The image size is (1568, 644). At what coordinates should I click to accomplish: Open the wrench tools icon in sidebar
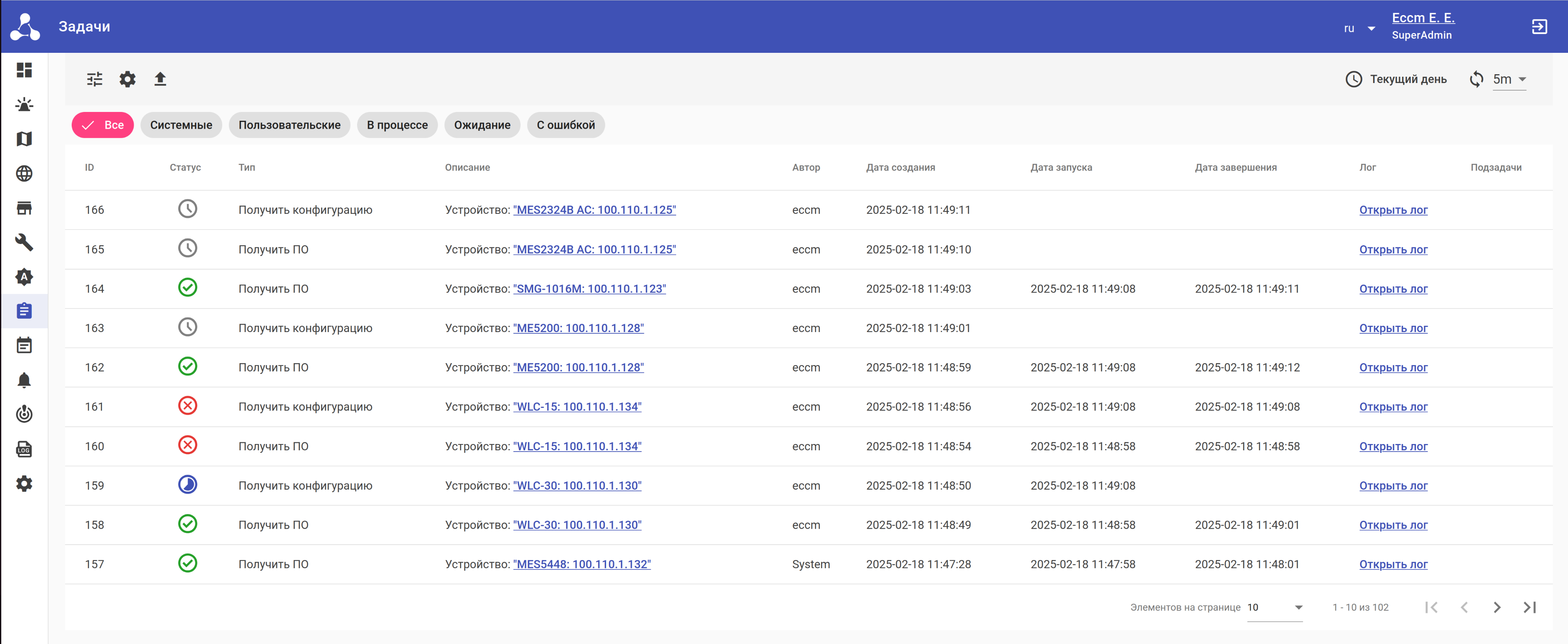coord(24,242)
